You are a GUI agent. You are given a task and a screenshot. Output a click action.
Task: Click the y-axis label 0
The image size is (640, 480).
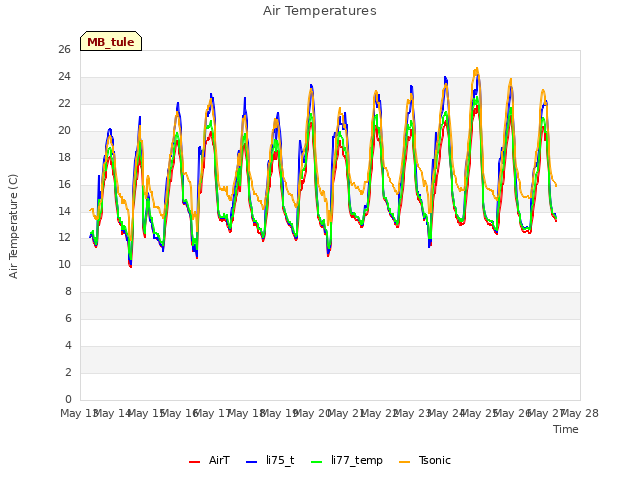(x=68, y=399)
